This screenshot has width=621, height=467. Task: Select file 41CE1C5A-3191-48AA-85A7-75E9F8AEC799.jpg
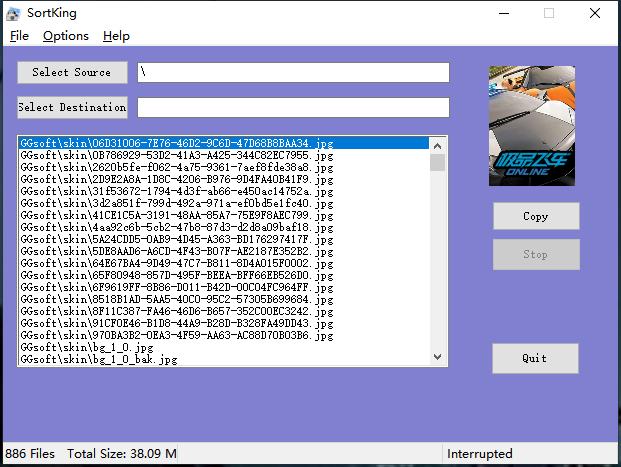point(224,215)
